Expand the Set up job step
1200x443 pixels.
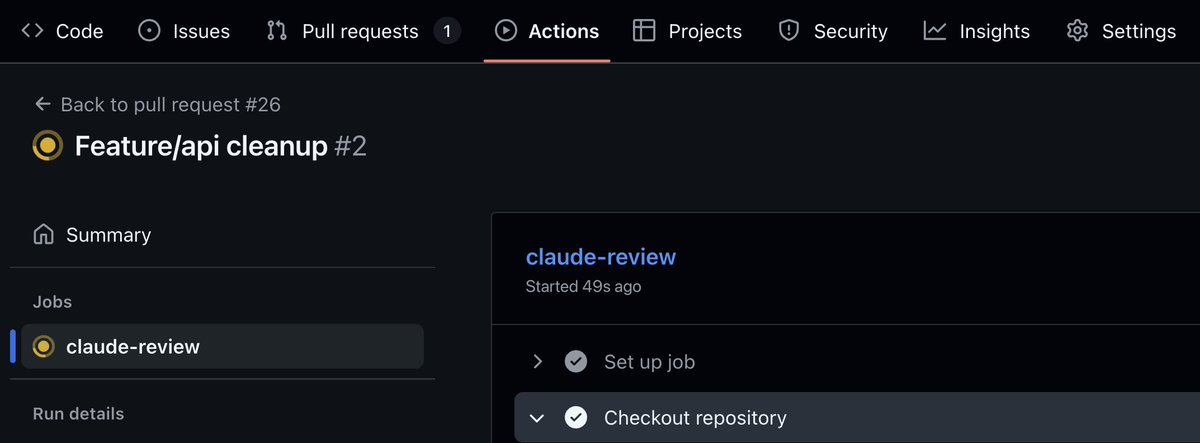537,361
